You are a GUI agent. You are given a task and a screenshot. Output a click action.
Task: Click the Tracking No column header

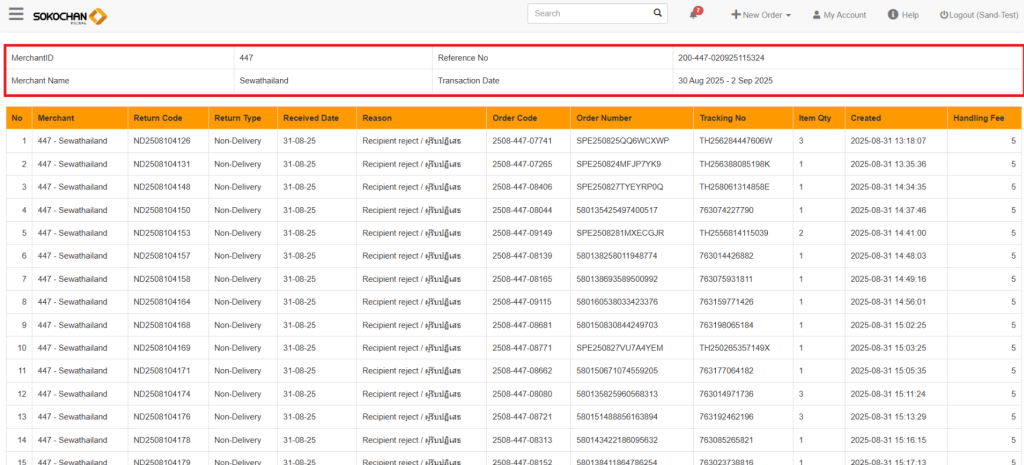coord(723,118)
